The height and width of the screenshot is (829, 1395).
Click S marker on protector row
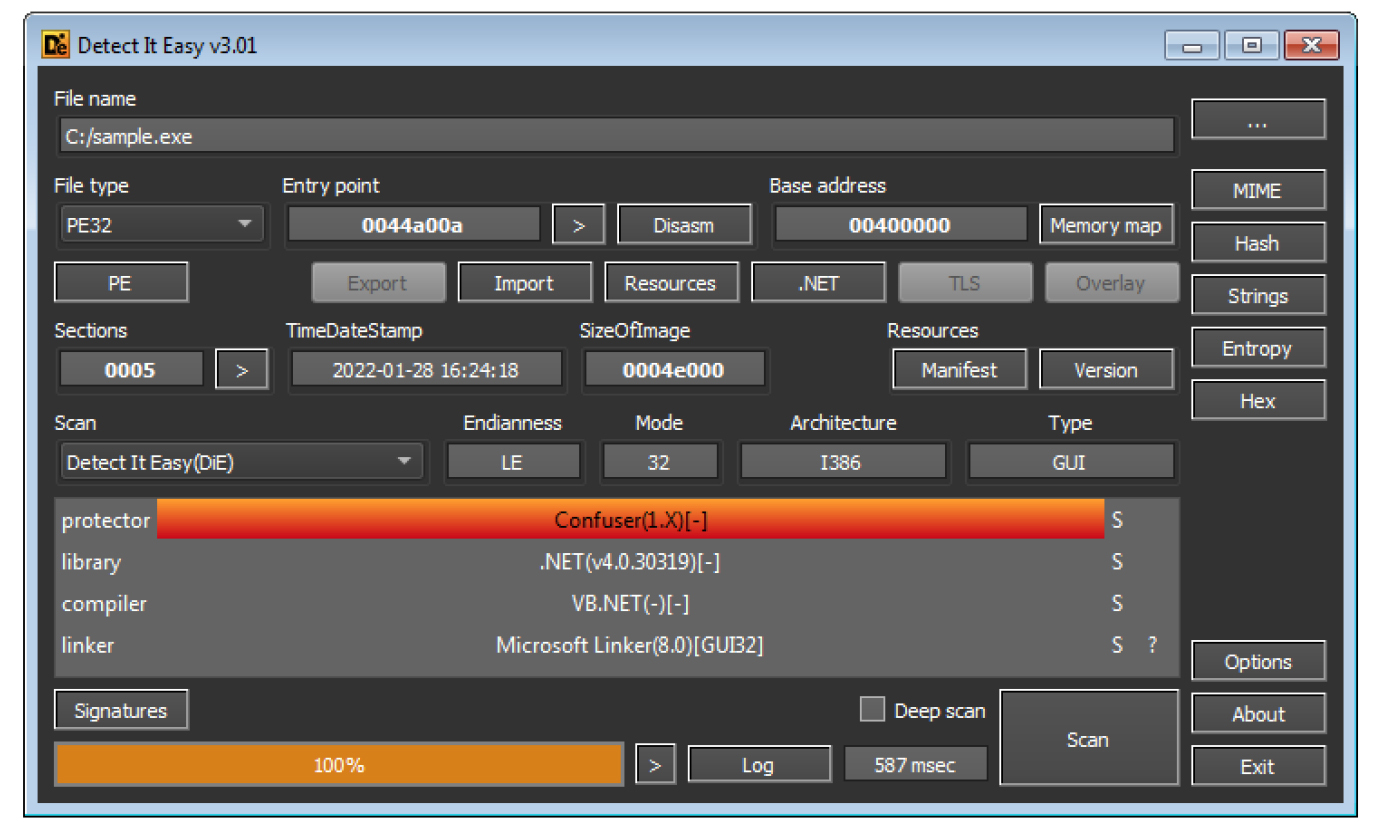click(x=1117, y=520)
